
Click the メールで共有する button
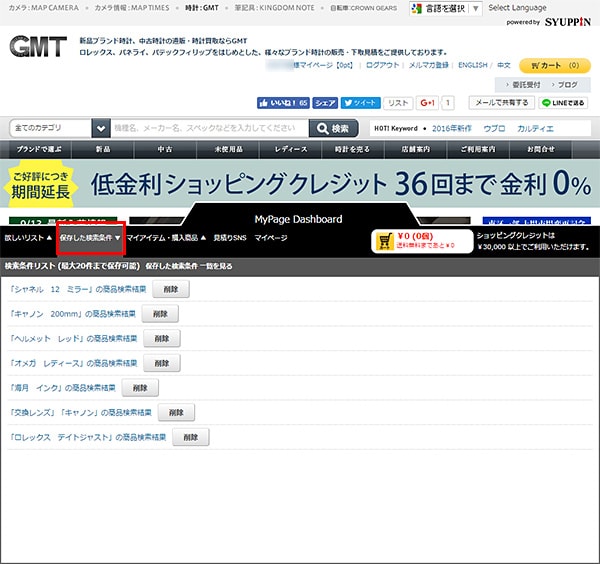(501, 103)
